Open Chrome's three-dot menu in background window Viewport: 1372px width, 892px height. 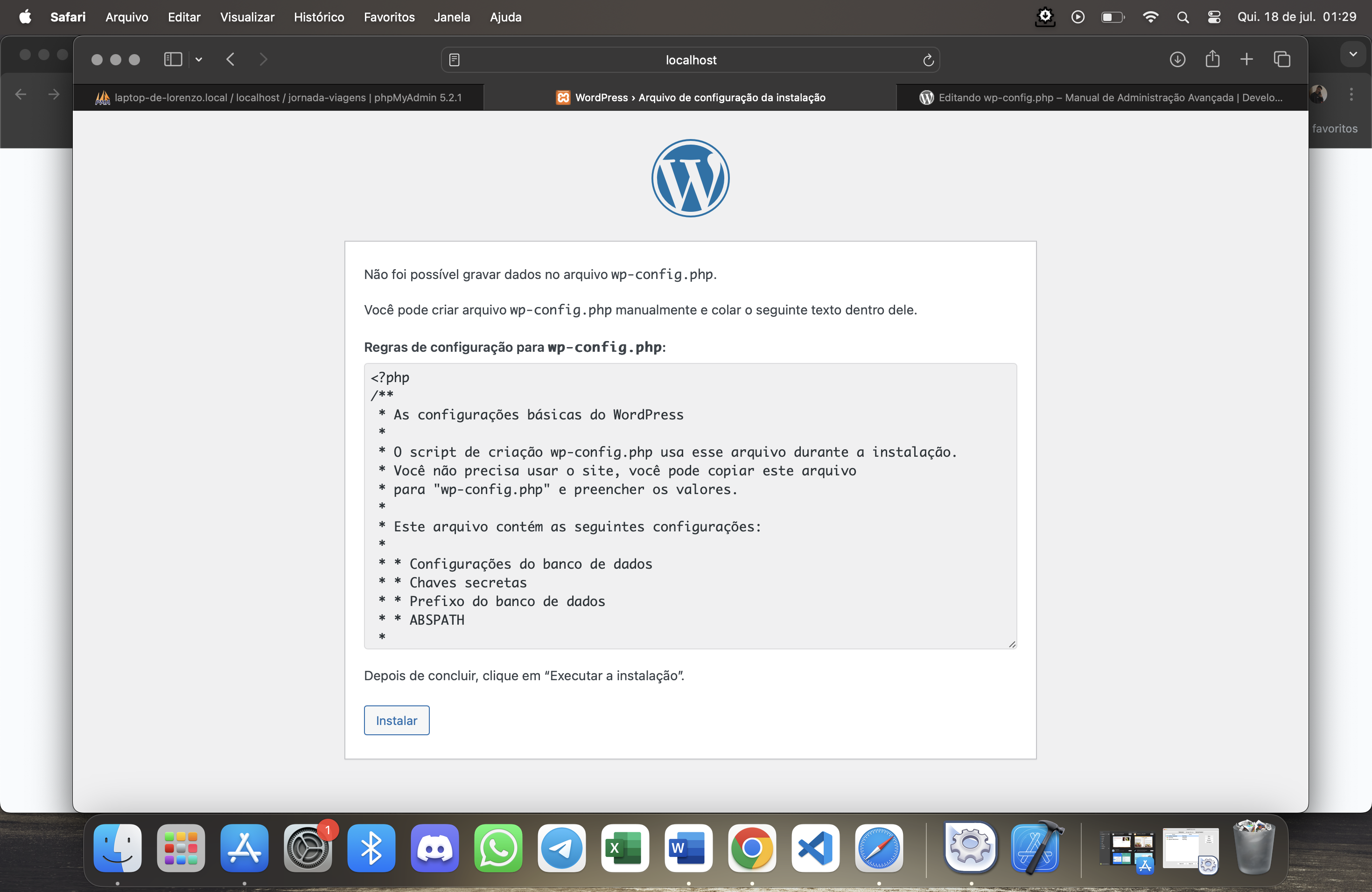tap(1351, 94)
